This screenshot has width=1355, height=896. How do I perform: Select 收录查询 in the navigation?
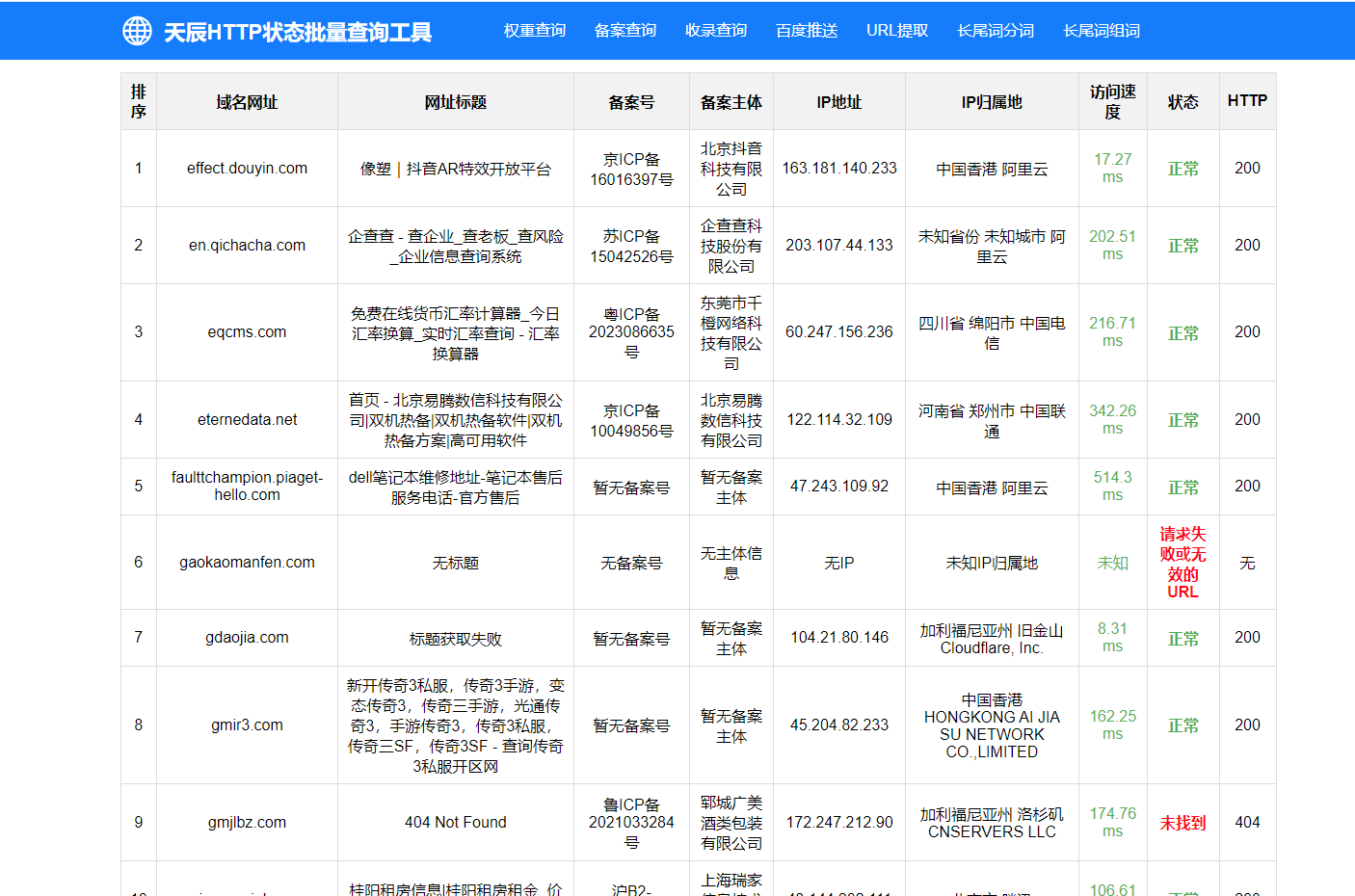click(716, 31)
